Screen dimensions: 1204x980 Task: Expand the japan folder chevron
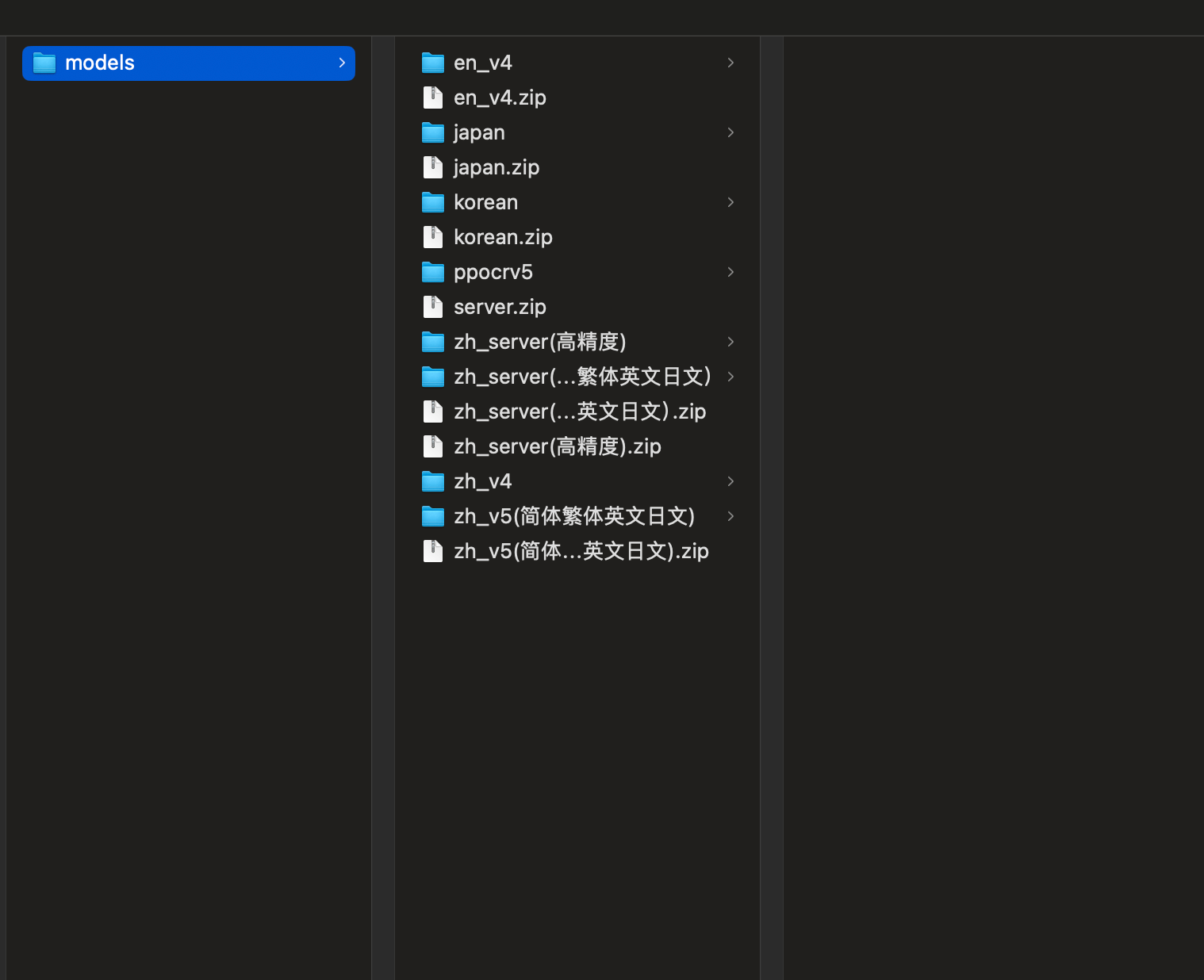730,132
